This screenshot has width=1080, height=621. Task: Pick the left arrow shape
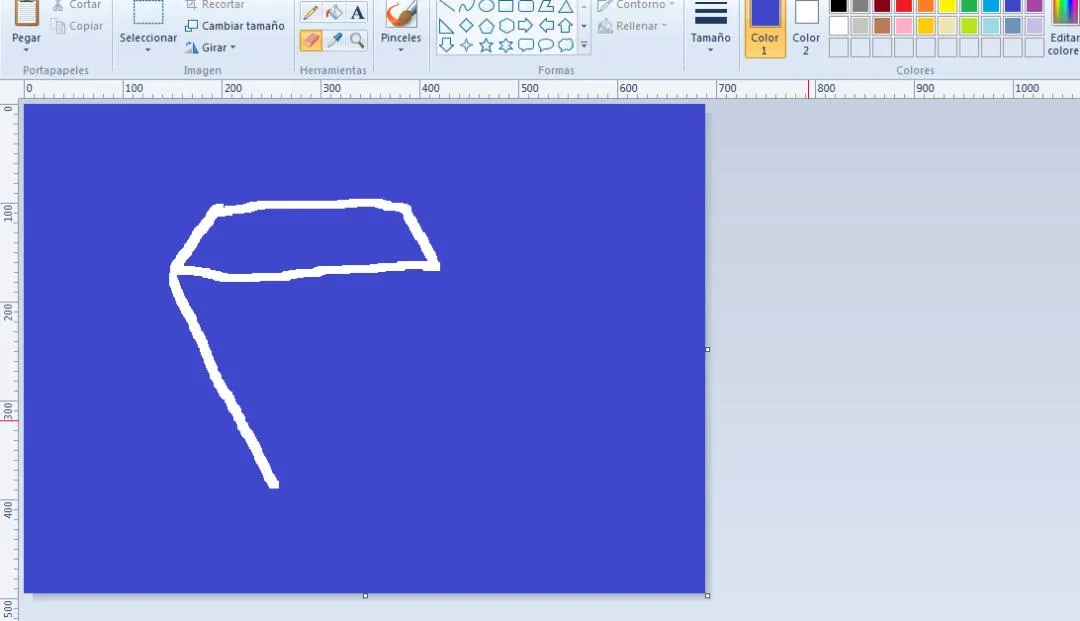click(x=546, y=26)
